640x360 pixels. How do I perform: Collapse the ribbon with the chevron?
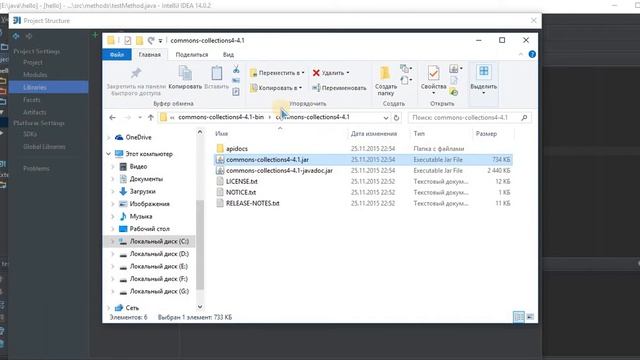520,54
